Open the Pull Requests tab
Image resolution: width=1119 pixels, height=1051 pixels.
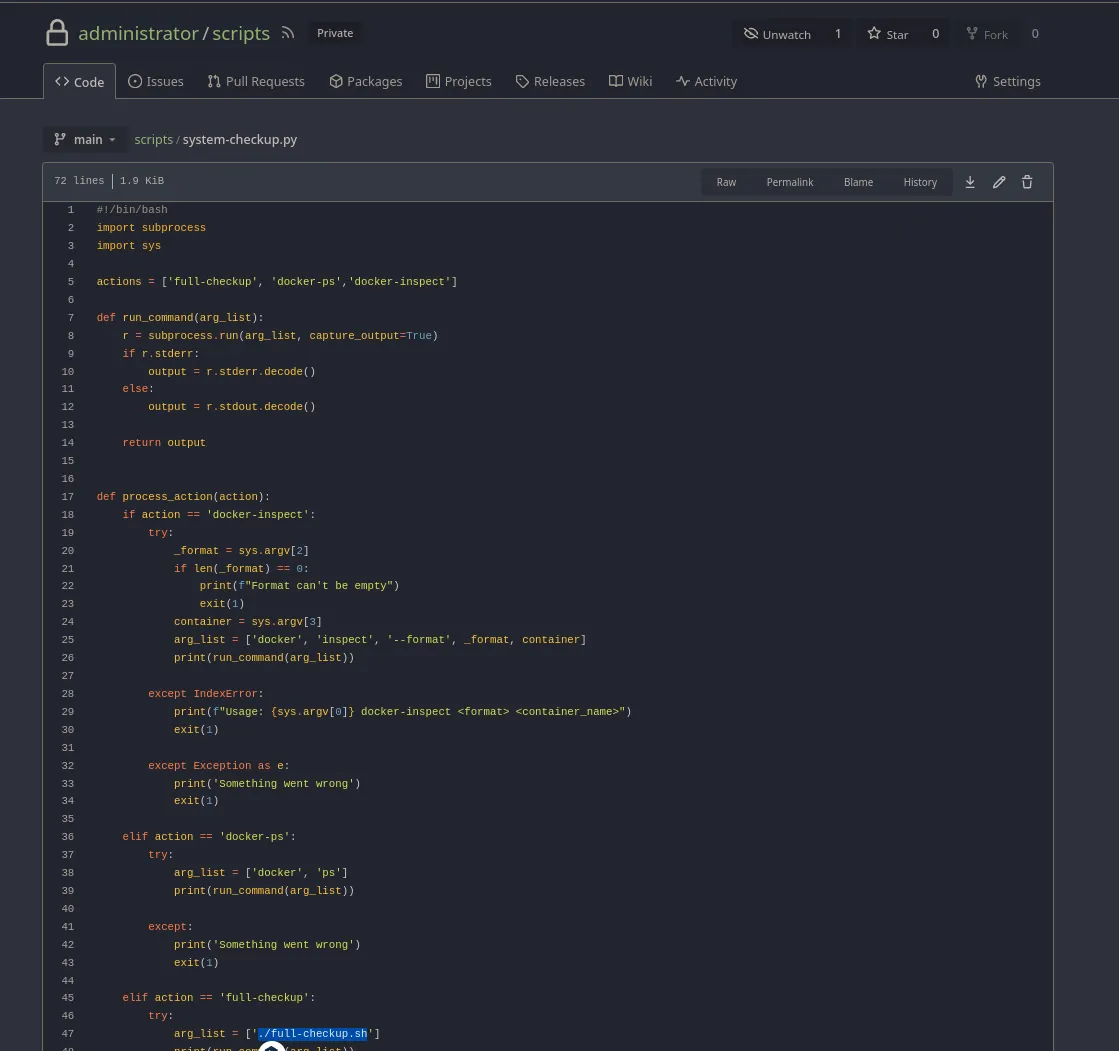(x=255, y=81)
